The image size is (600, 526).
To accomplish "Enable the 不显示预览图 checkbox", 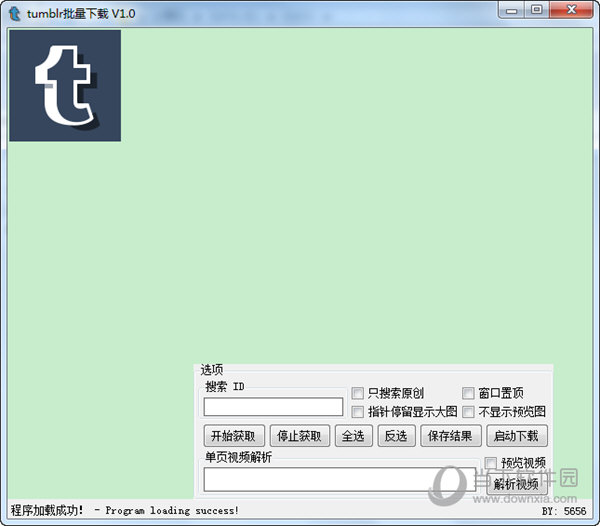I will coord(468,412).
